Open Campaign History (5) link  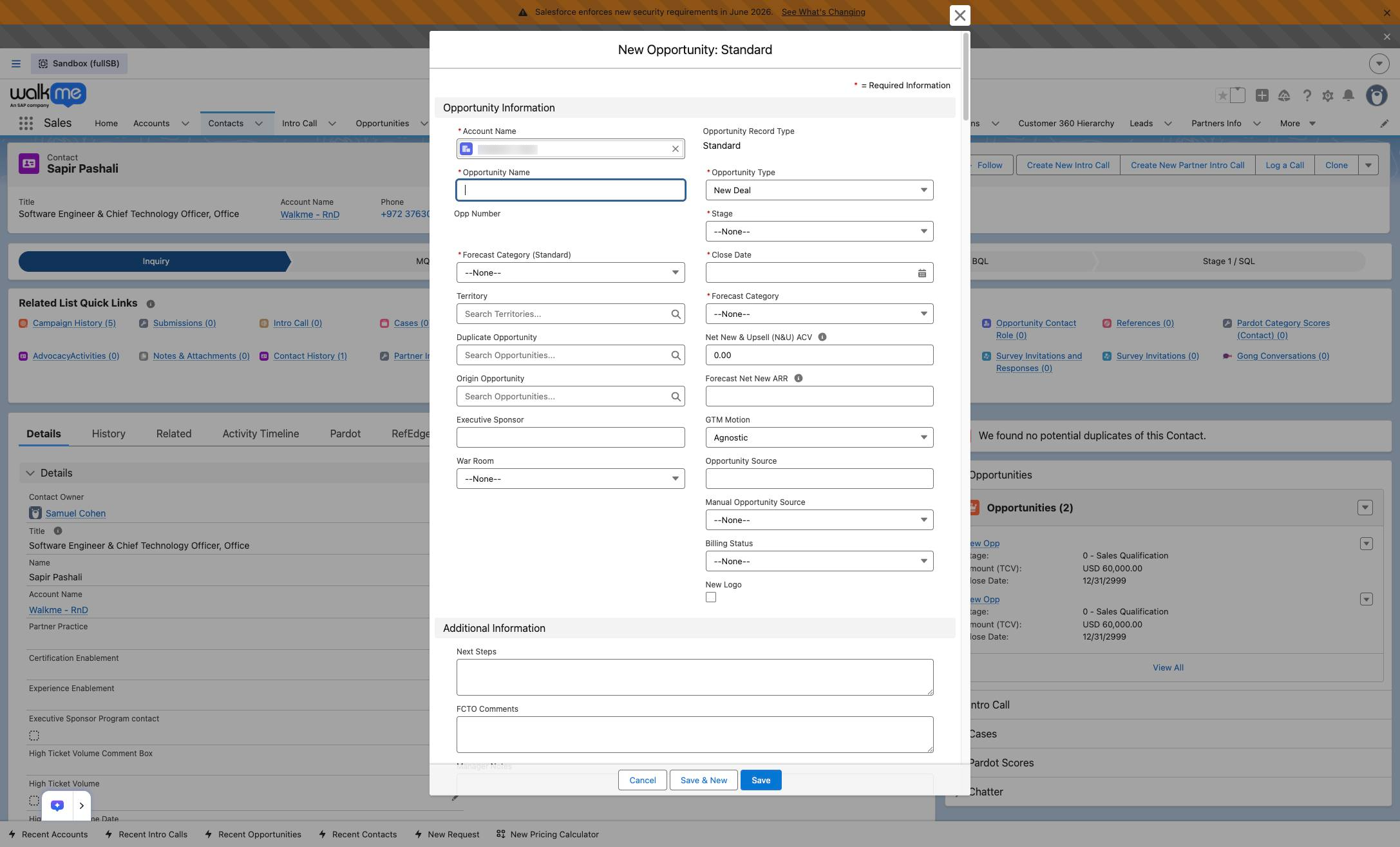point(74,323)
